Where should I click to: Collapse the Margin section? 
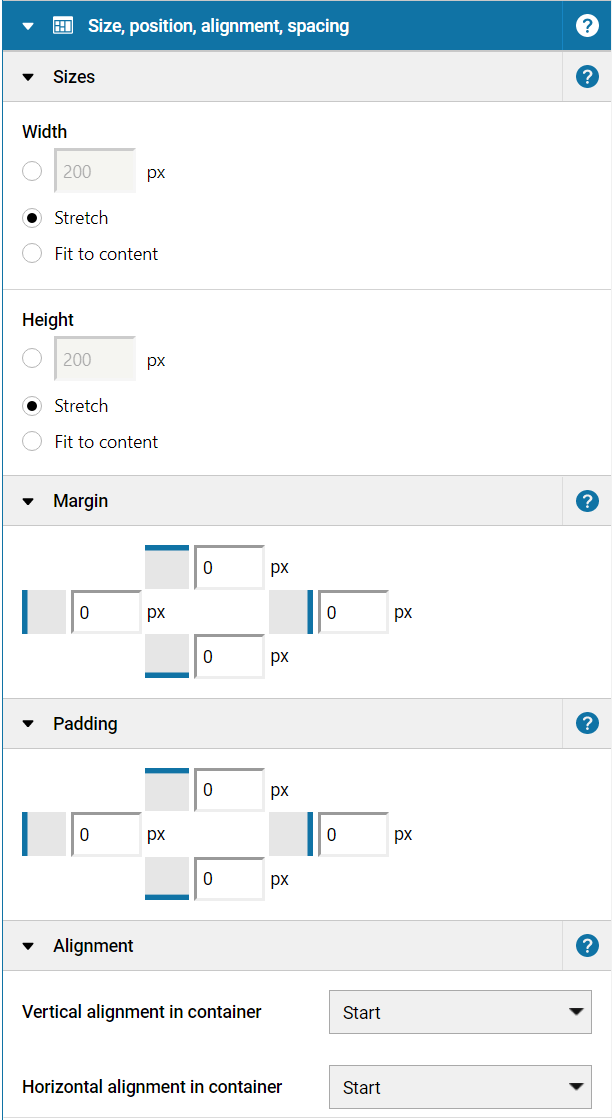pyautogui.click(x=28, y=501)
